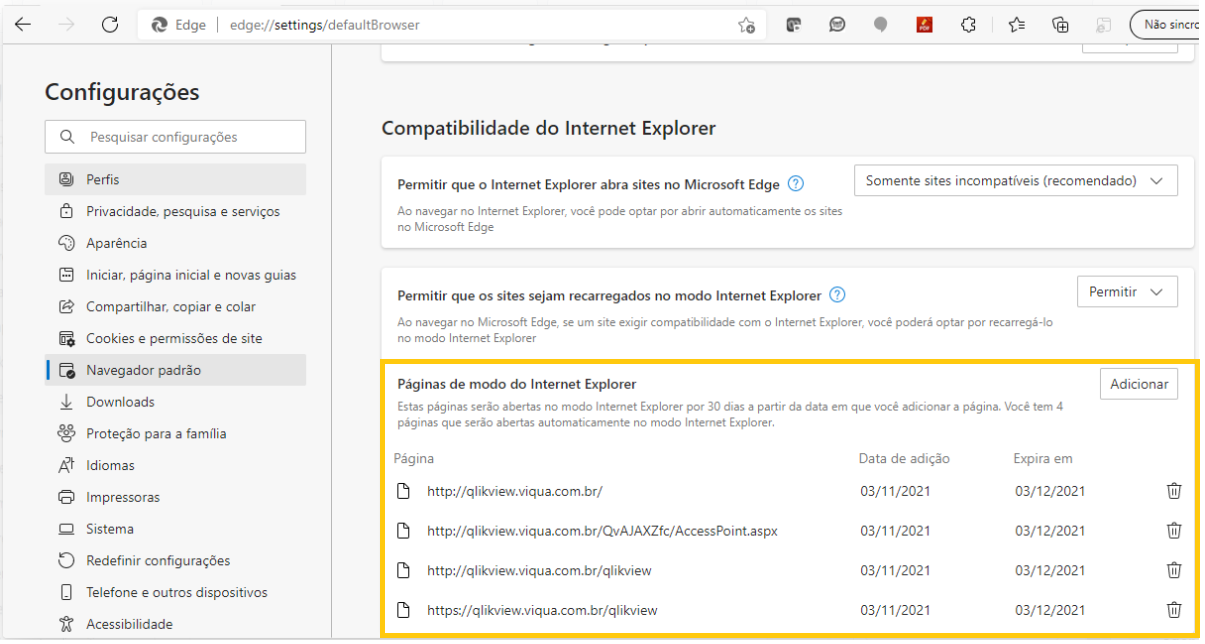Open Sistema settings section
The width and height of the screenshot is (1205, 644).
(175, 529)
